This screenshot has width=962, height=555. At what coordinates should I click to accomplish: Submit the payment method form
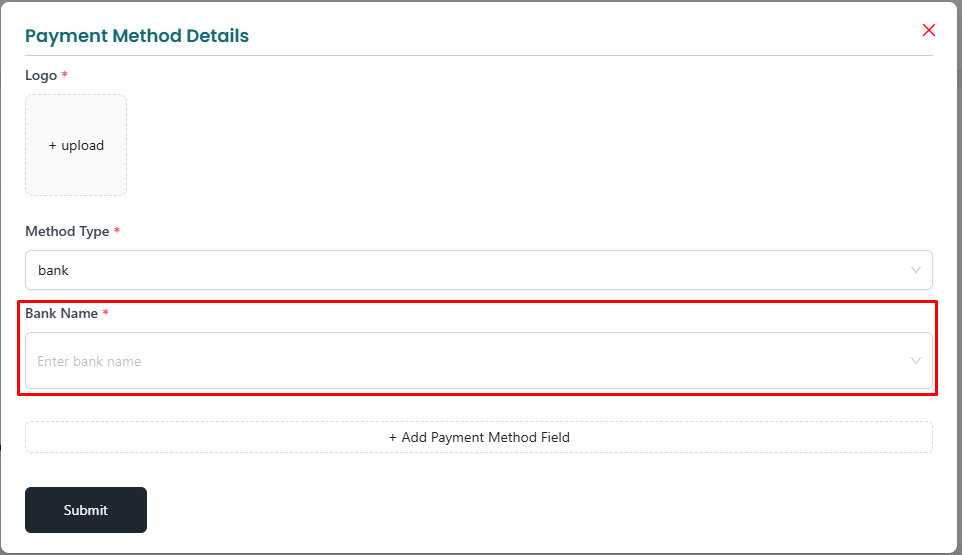click(x=86, y=510)
